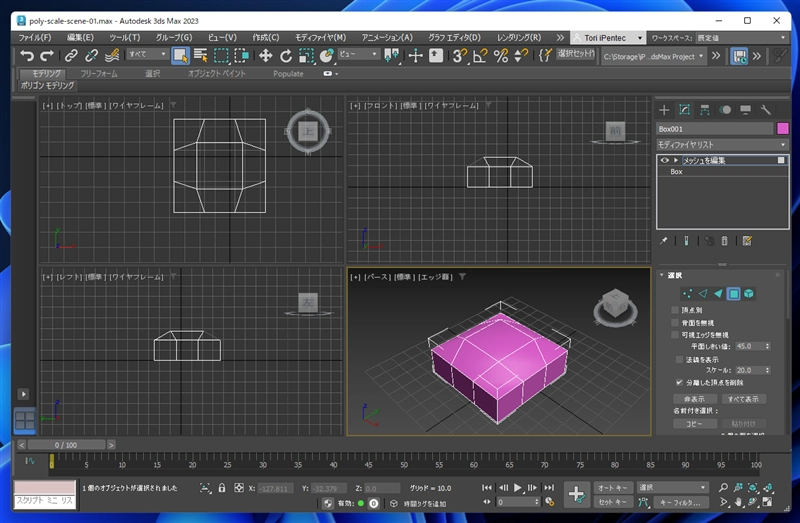The image size is (800, 523).
Task: Click the 0 / 100 time slider
Action: click(66, 445)
